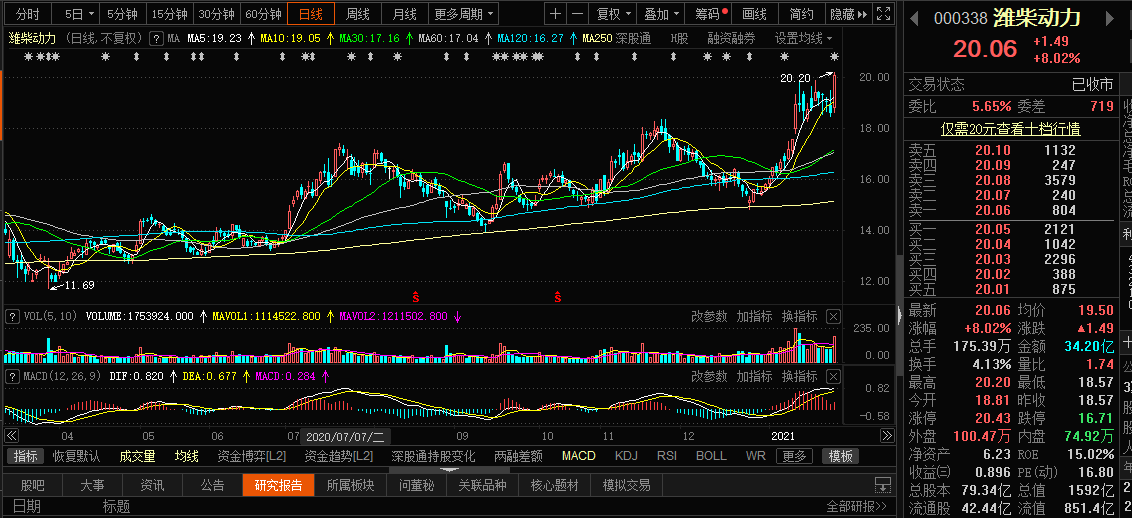The height and width of the screenshot is (518, 1132).
Task: Hide the side panel with the 隐藏 arrows button
Action: 848,14
